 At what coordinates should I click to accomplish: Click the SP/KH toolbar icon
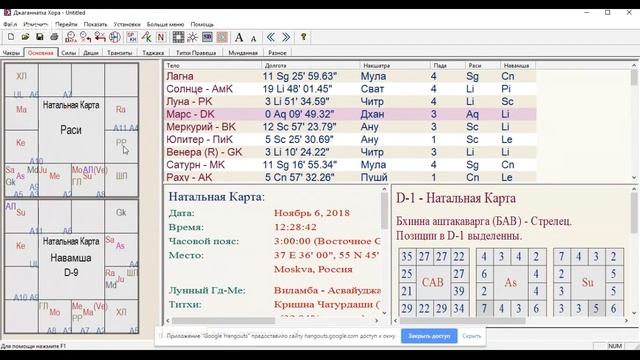[132, 37]
